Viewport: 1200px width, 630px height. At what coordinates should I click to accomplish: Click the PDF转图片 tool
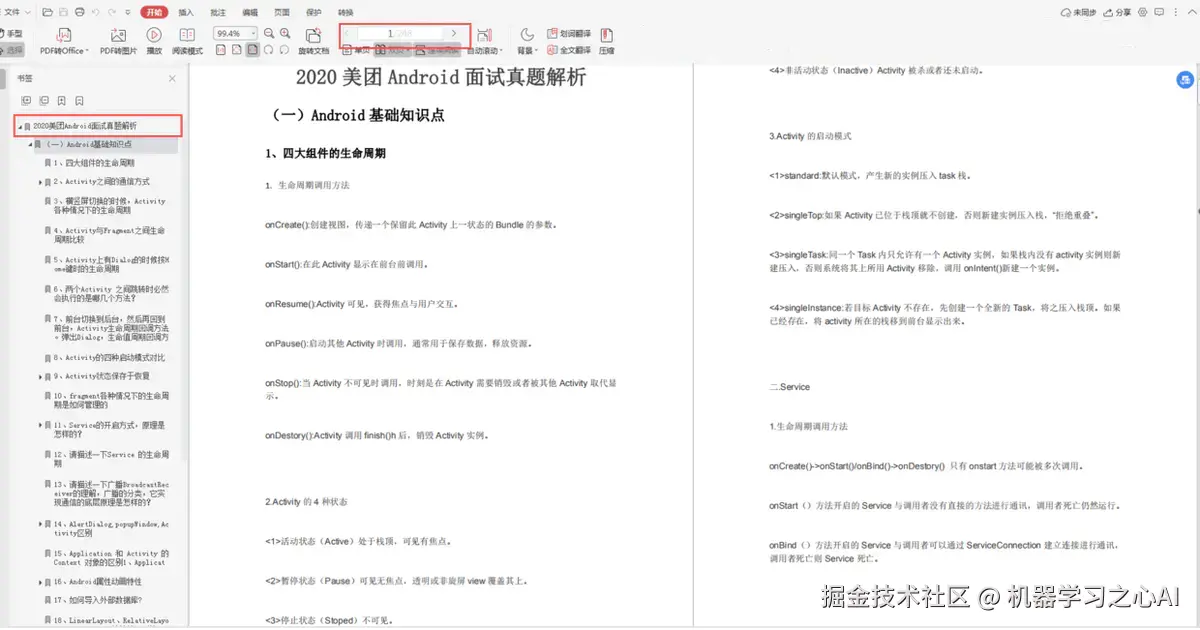[118, 41]
